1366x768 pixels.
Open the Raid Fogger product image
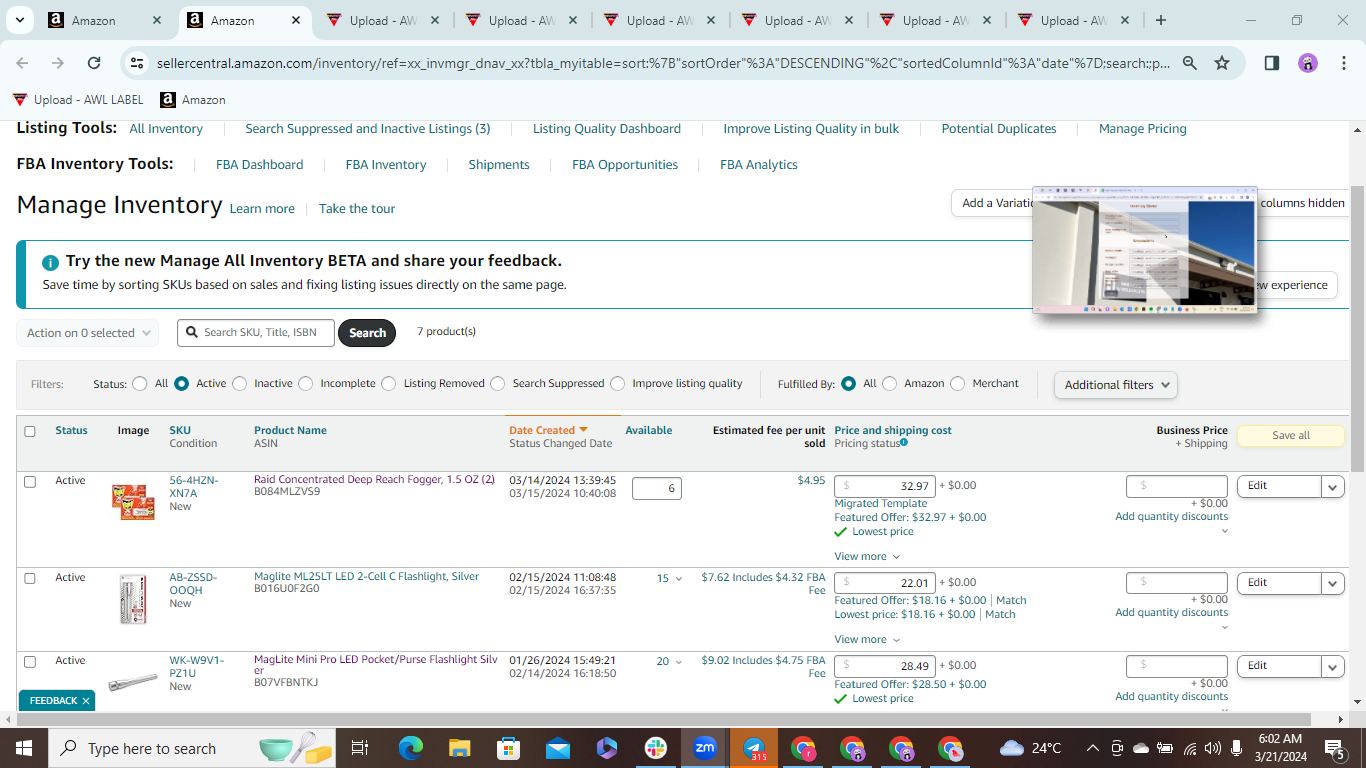[133, 501]
